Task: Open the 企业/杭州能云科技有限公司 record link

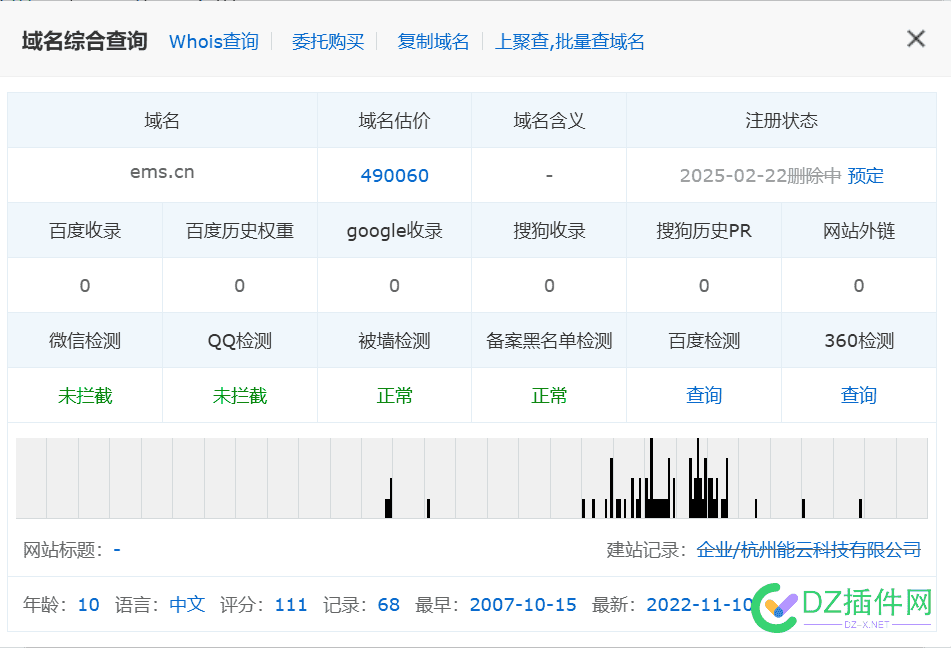Action: [809, 550]
